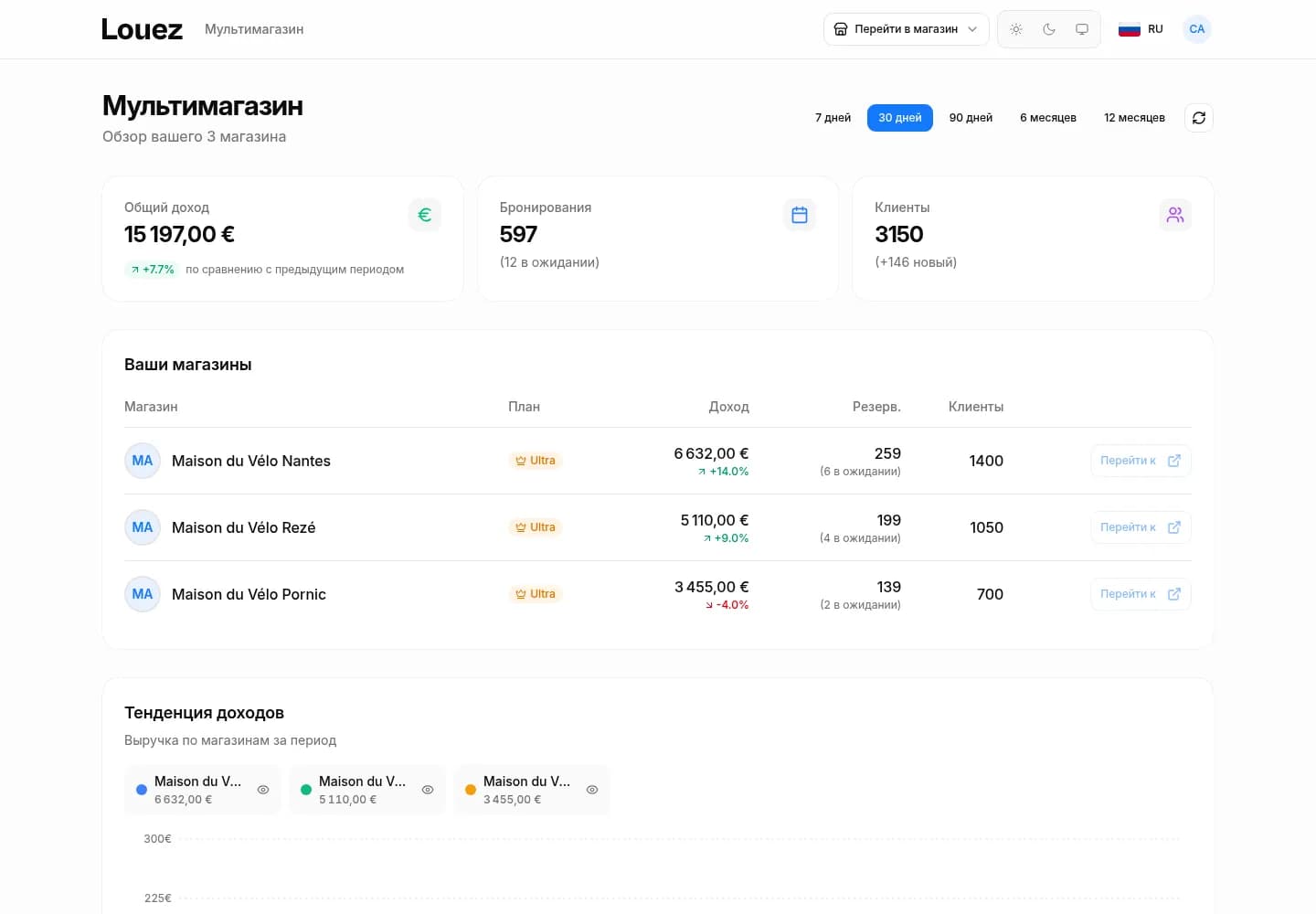The width and height of the screenshot is (1316, 914).
Task: Select the 90 дней period
Action: pos(971,118)
